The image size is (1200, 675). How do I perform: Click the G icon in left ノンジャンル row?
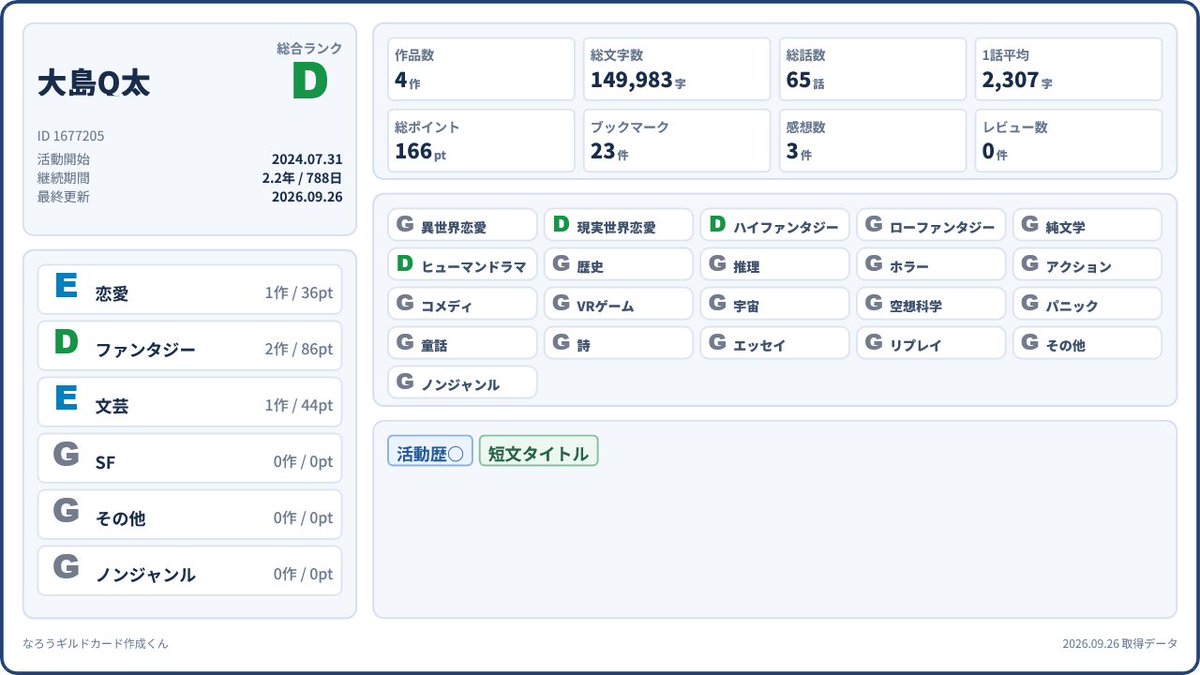coord(66,566)
